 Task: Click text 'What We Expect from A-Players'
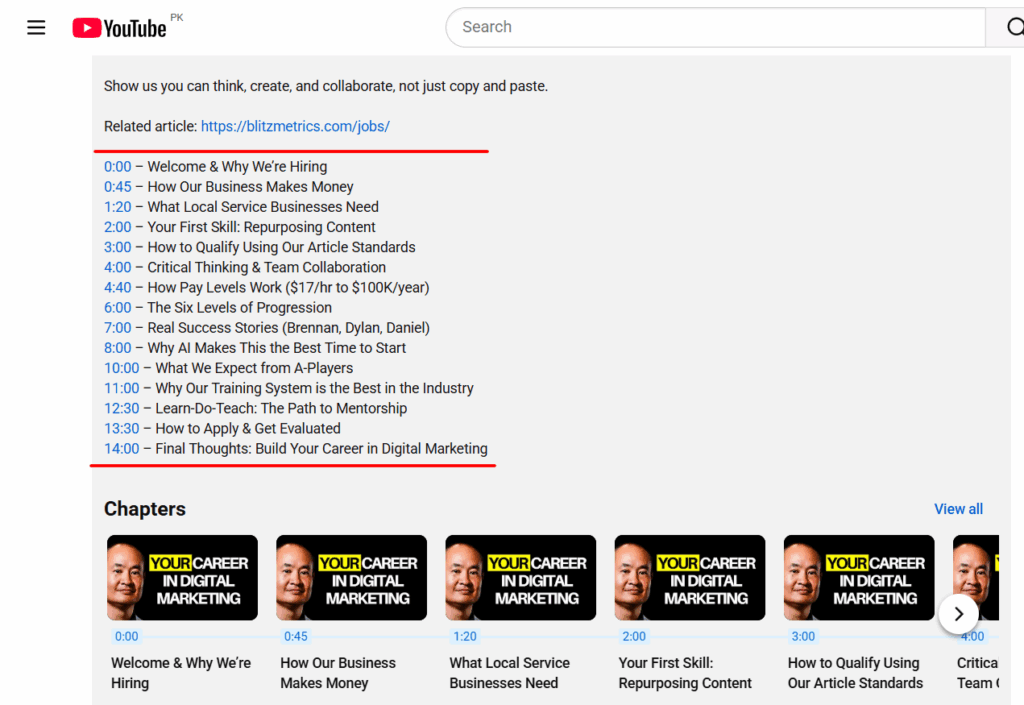(x=254, y=368)
